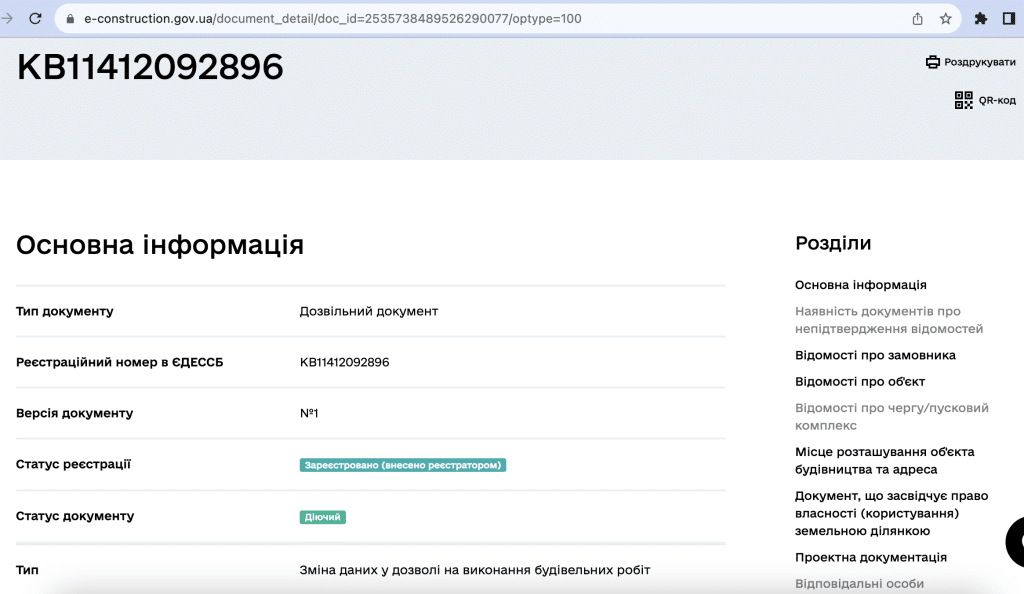This screenshot has height=594, width=1024.
Task: Navigate to Місце розташування об'єкта будівництва
Action: coord(884,460)
